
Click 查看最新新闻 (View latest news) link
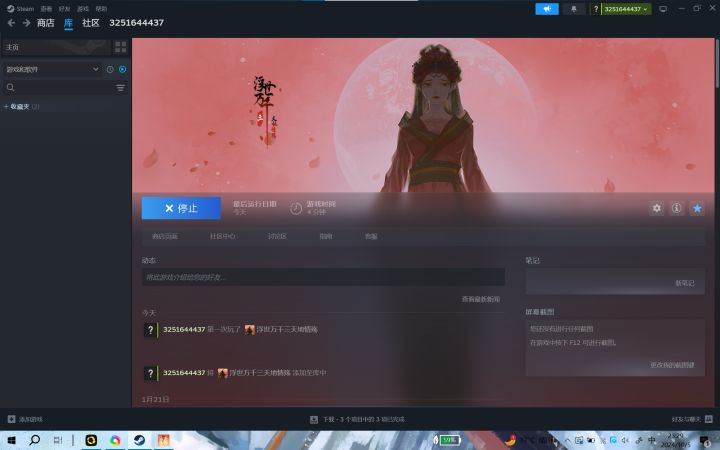(481, 299)
